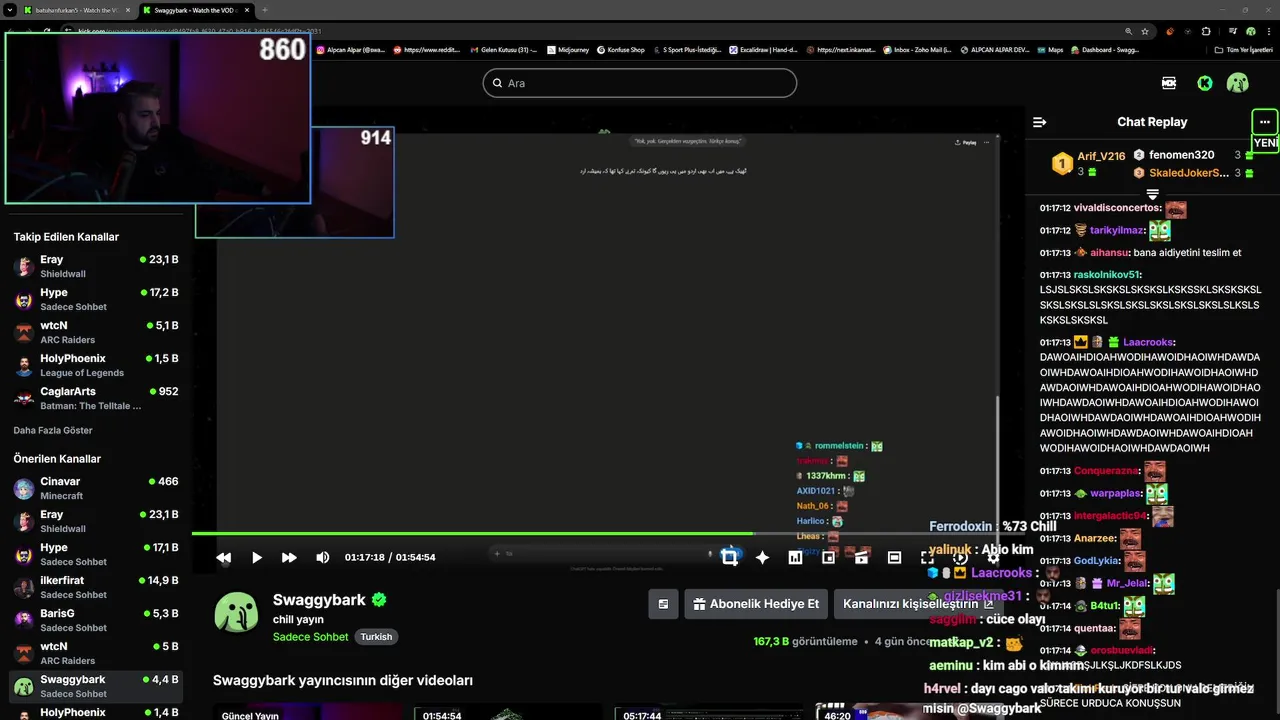Open the green profile avatar menu
The width and height of the screenshot is (1280, 720).
tap(1238, 83)
